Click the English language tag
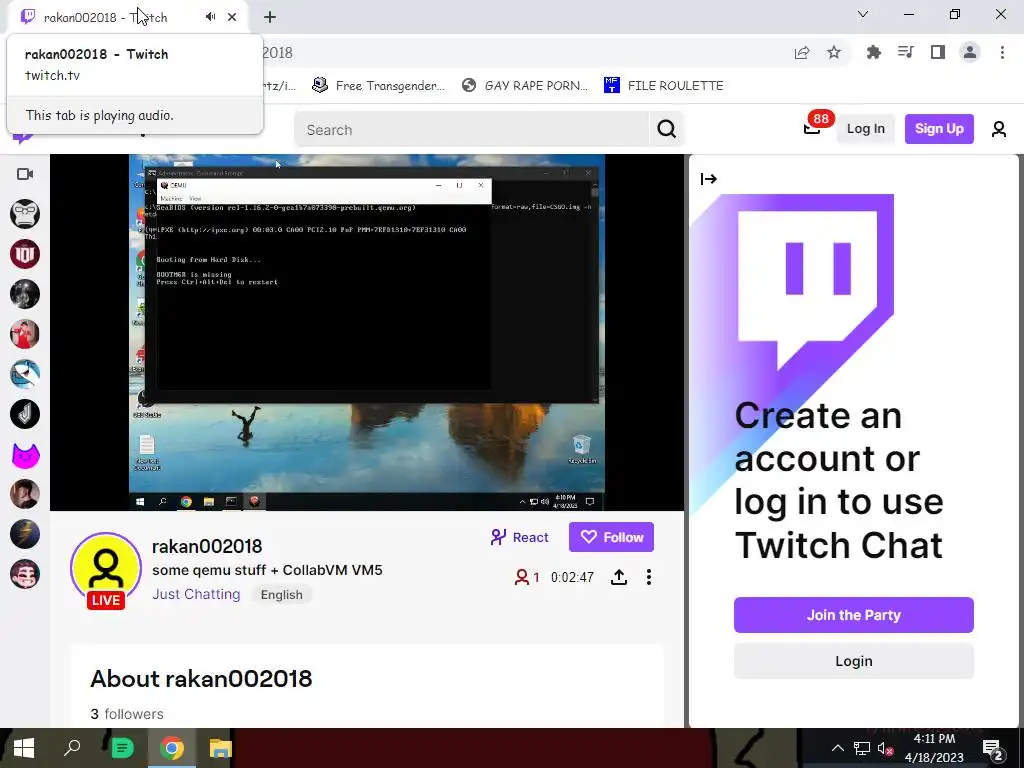1024x768 pixels. click(x=281, y=594)
